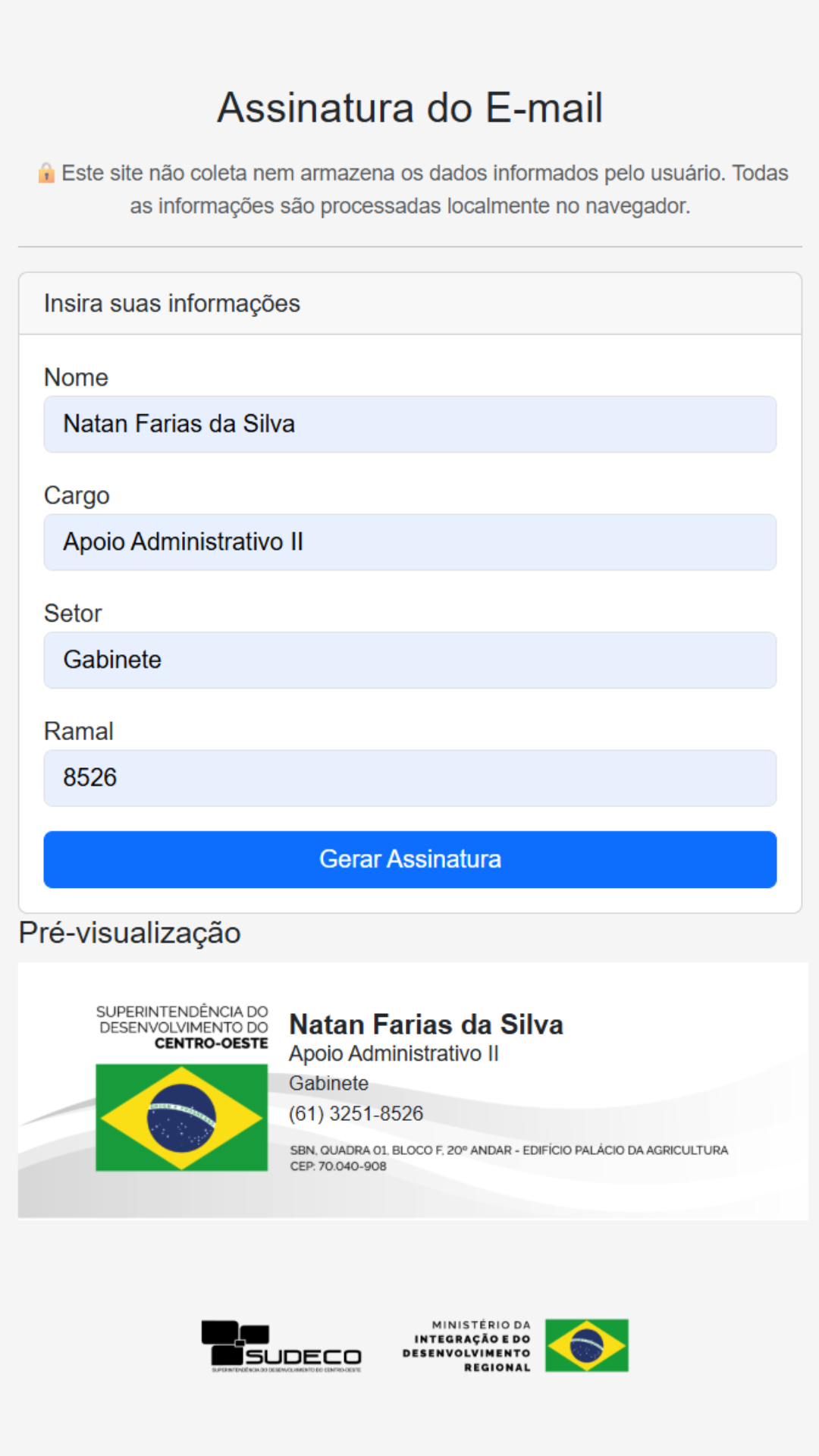Click the lock icon in privacy notice
Screen dimensions: 819x1456
point(46,174)
